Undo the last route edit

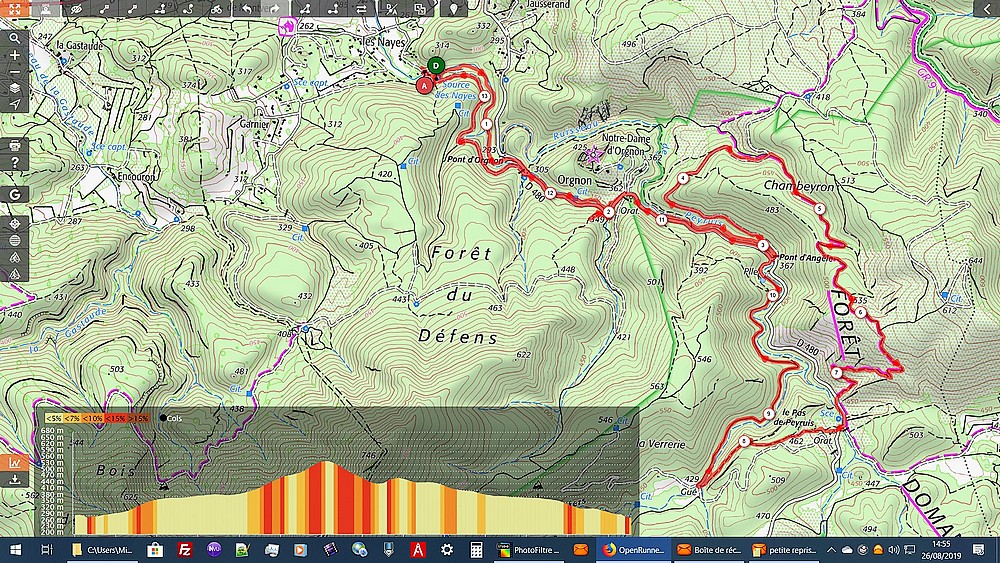pos(246,8)
